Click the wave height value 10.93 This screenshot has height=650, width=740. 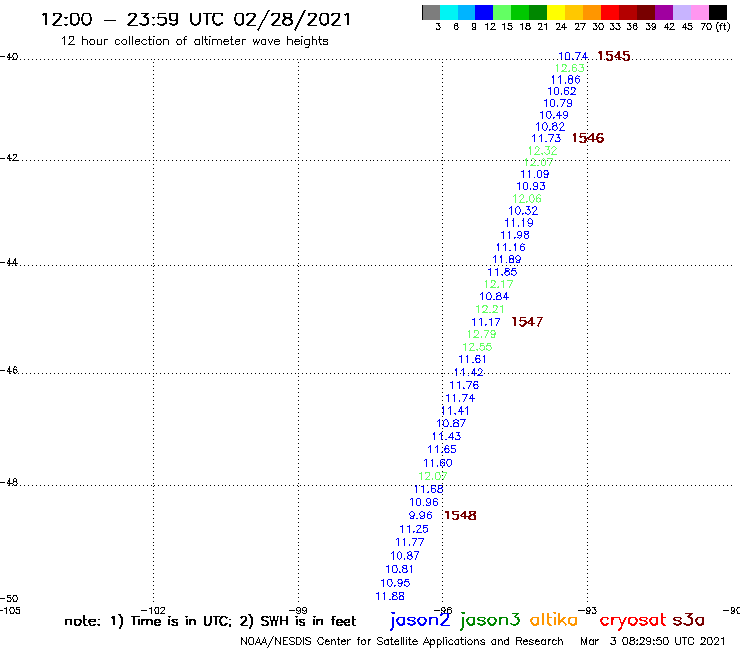531,186
